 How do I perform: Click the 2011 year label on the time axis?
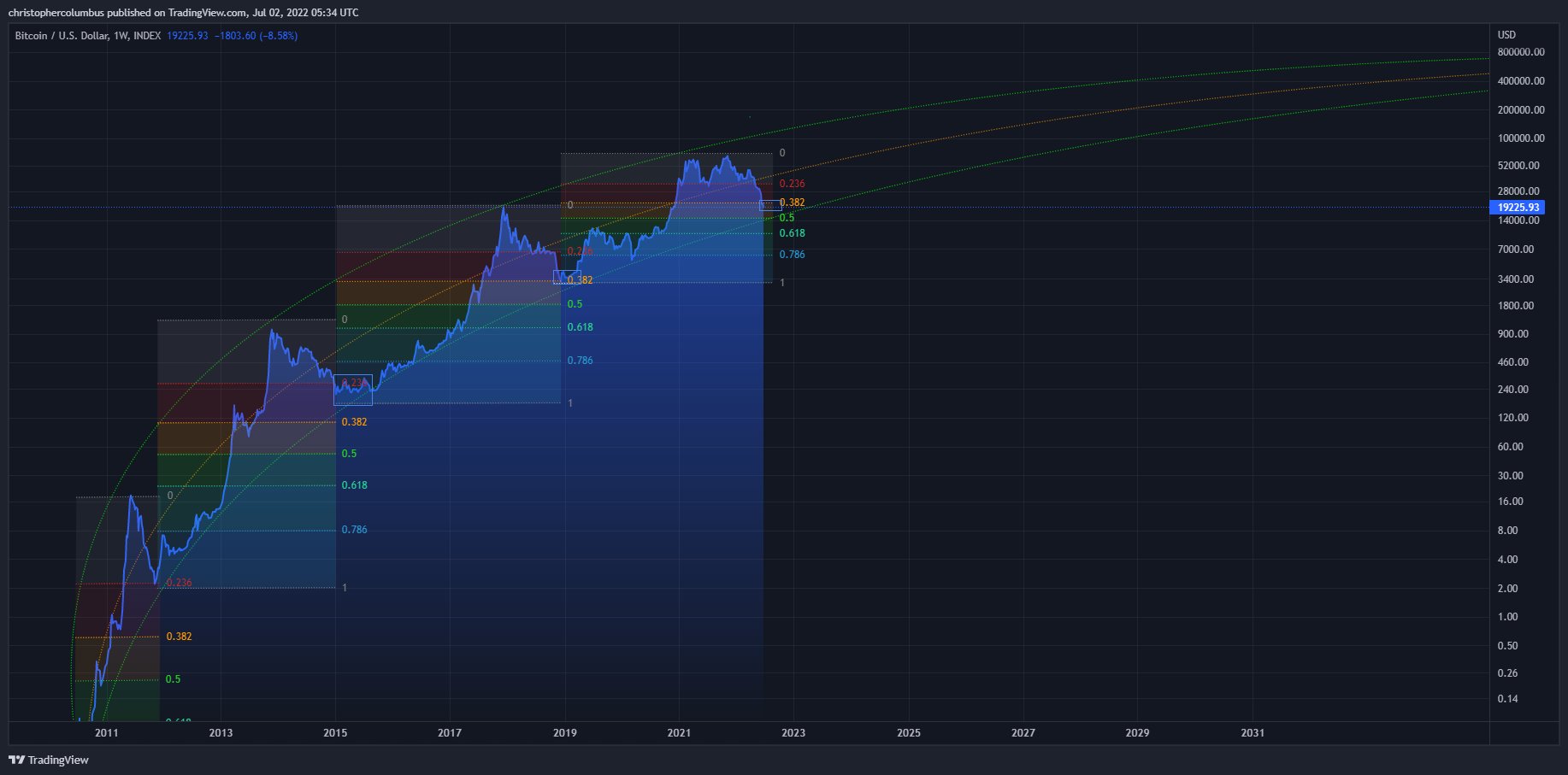pyautogui.click(x=107, y=733)
